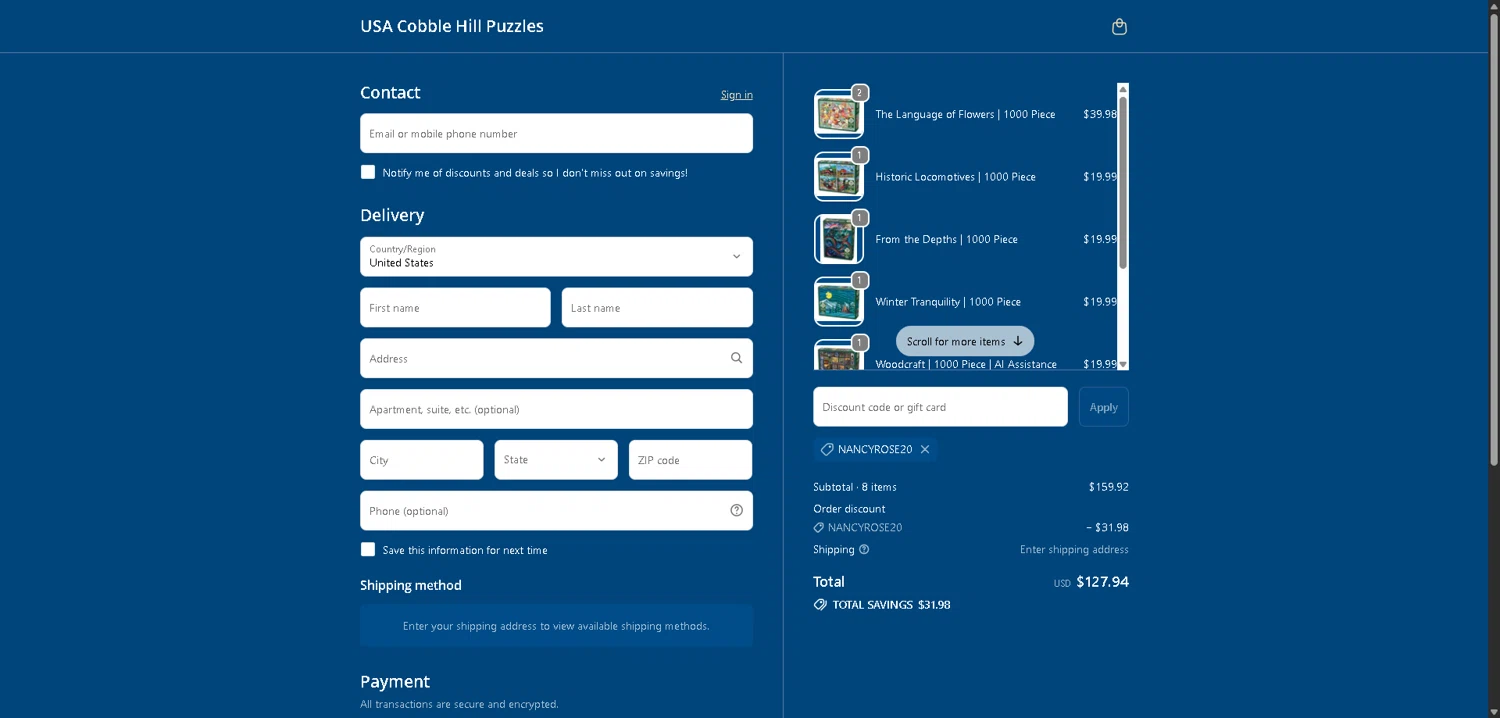This screenshot has height=718, width=1500.
Task: Click the From the Depths thumbnail
Action: pyautogui.click(x=839, y=239)
